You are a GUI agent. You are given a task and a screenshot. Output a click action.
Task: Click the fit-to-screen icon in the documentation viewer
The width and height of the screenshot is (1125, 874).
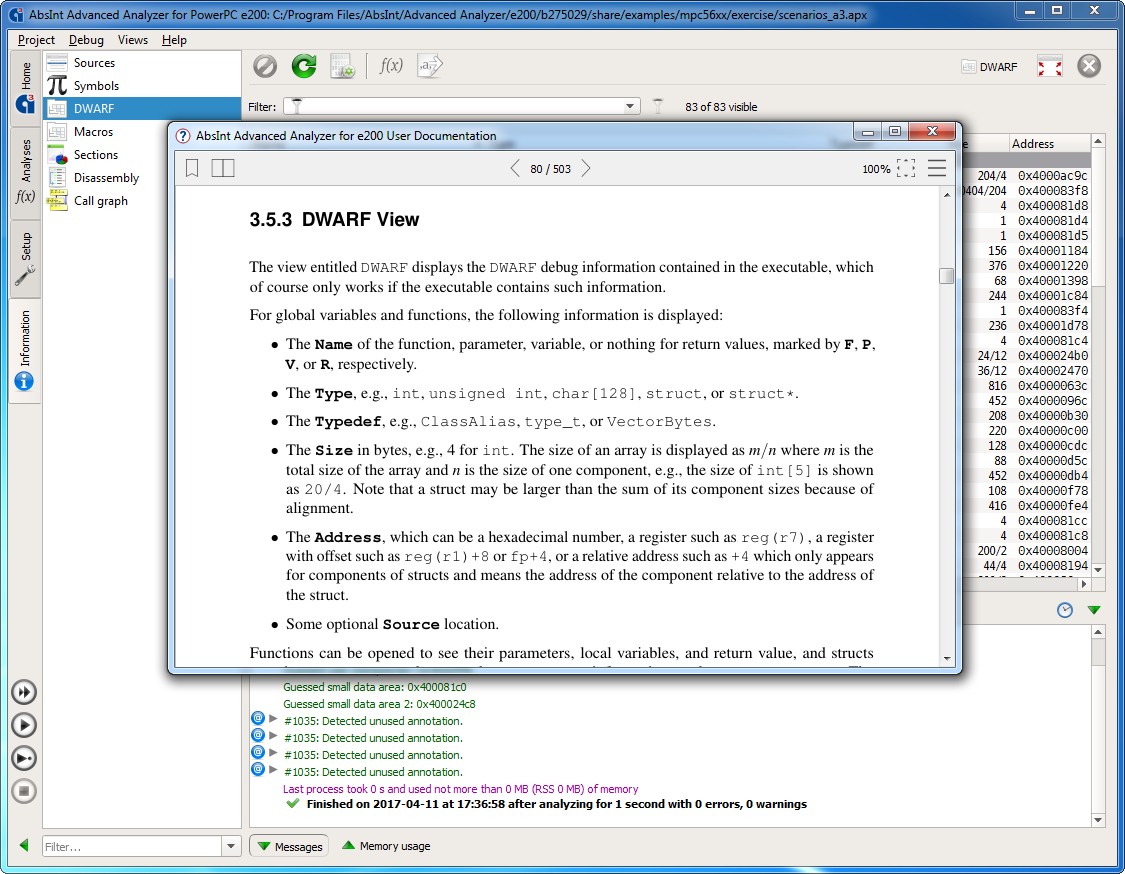click(906, 169)
